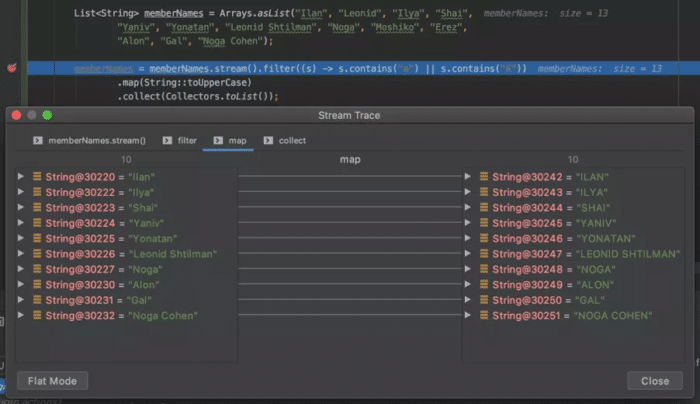700x404 pixels.
Task: Select the String@30246 "YONATAN" row
Action: point(573,238)
